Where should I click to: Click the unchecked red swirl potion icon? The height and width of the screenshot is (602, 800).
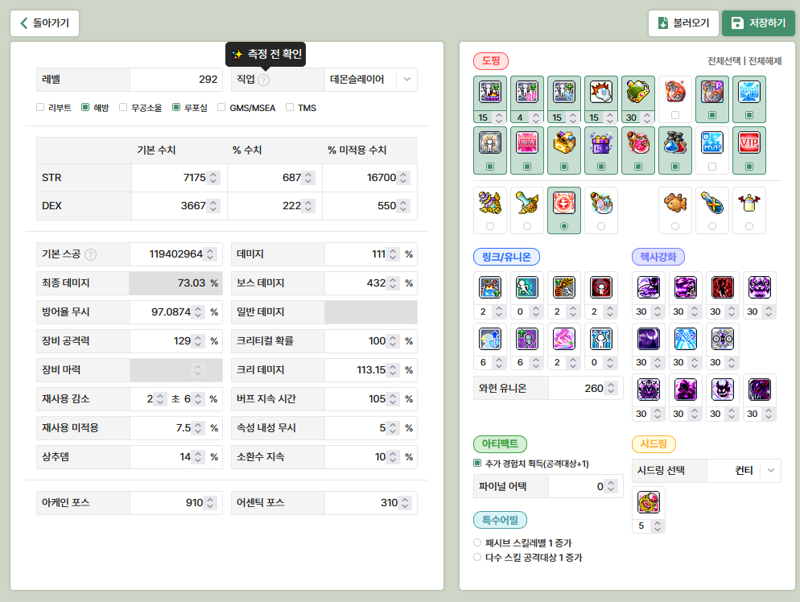(x=675, y=92)
